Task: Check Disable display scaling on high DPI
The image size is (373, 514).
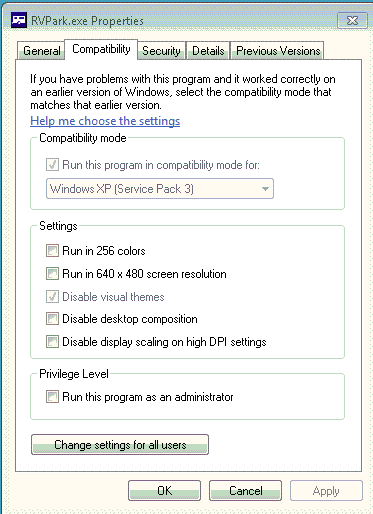Action: 52,342
